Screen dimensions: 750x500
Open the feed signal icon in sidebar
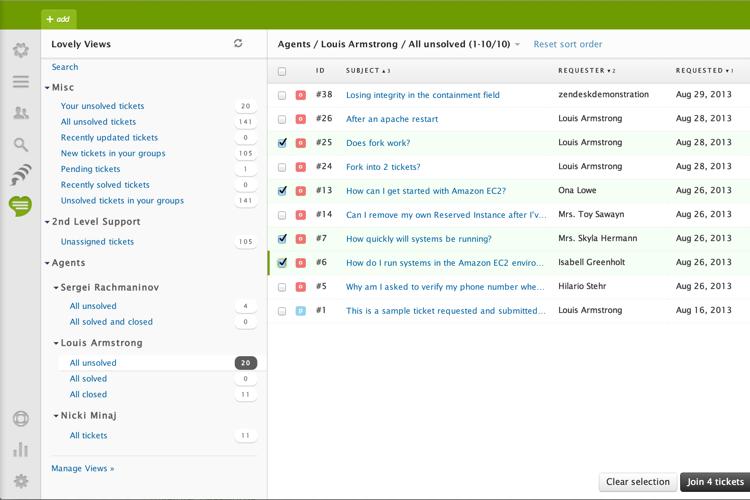[x=20, y=176]
